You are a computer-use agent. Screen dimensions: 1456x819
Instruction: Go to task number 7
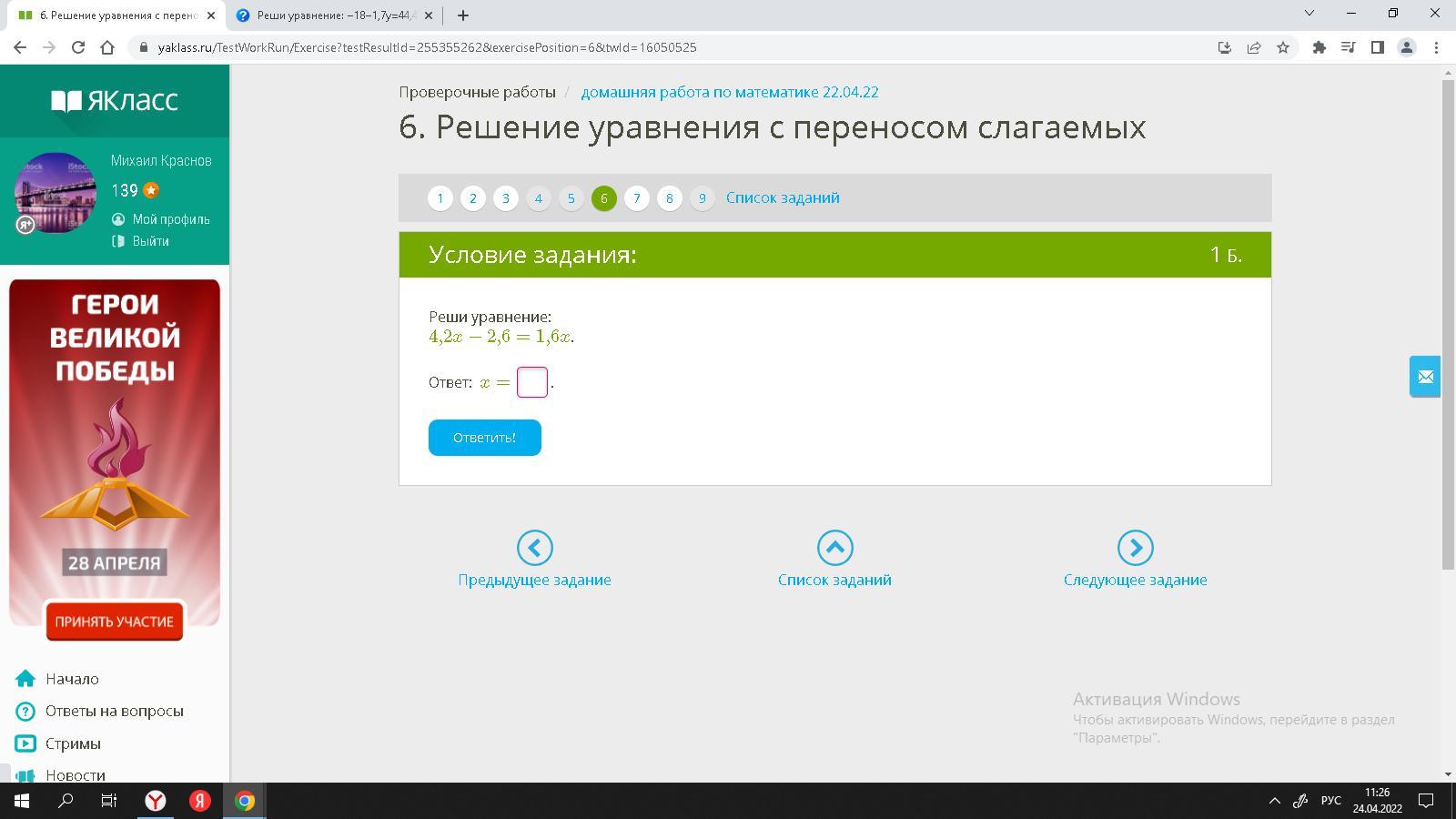tap(637, 198)
